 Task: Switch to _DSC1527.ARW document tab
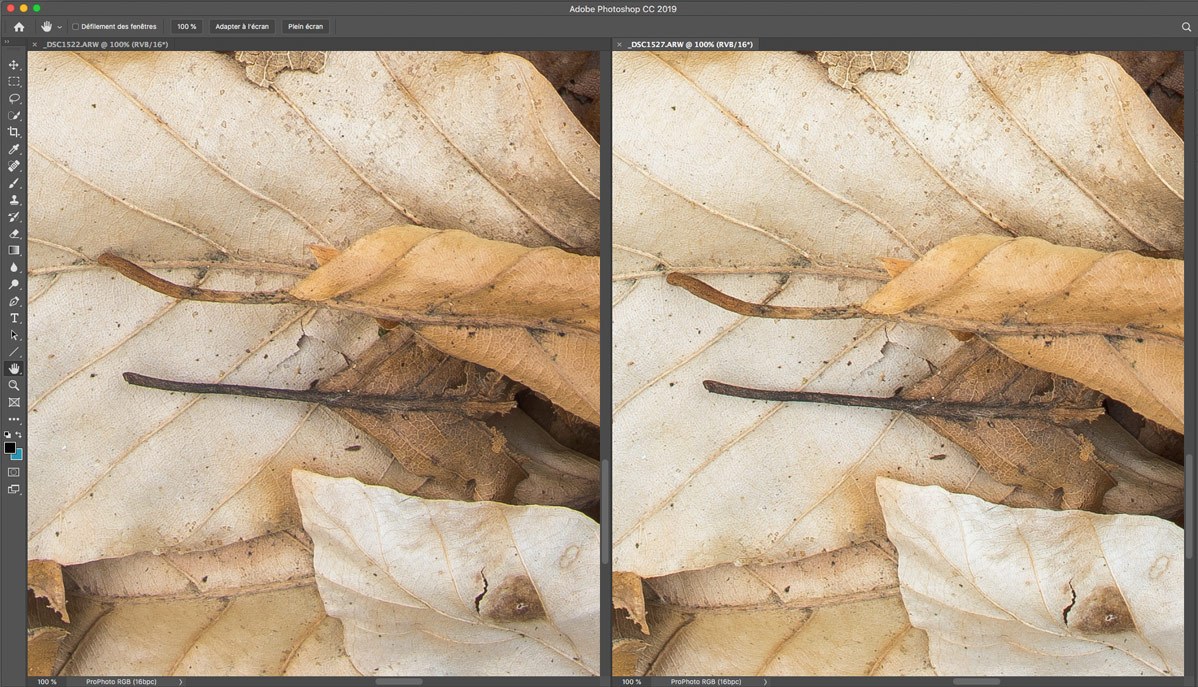click(691, 45)
